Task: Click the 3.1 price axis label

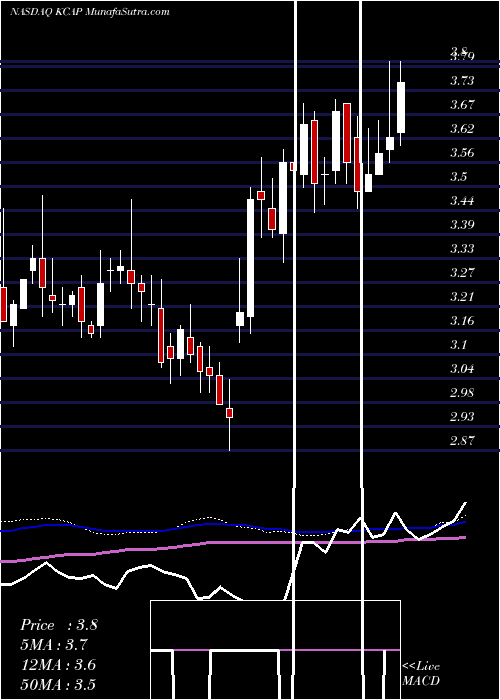Action: point(458,345)
